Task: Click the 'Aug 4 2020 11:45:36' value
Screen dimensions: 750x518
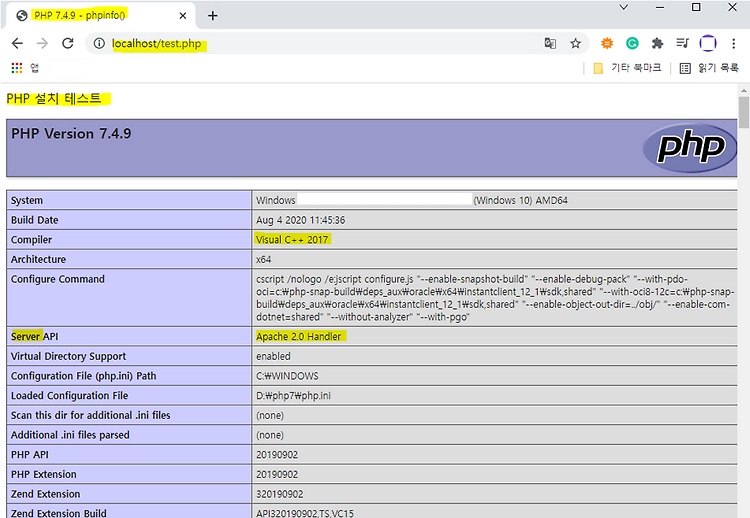Action: 300,220
